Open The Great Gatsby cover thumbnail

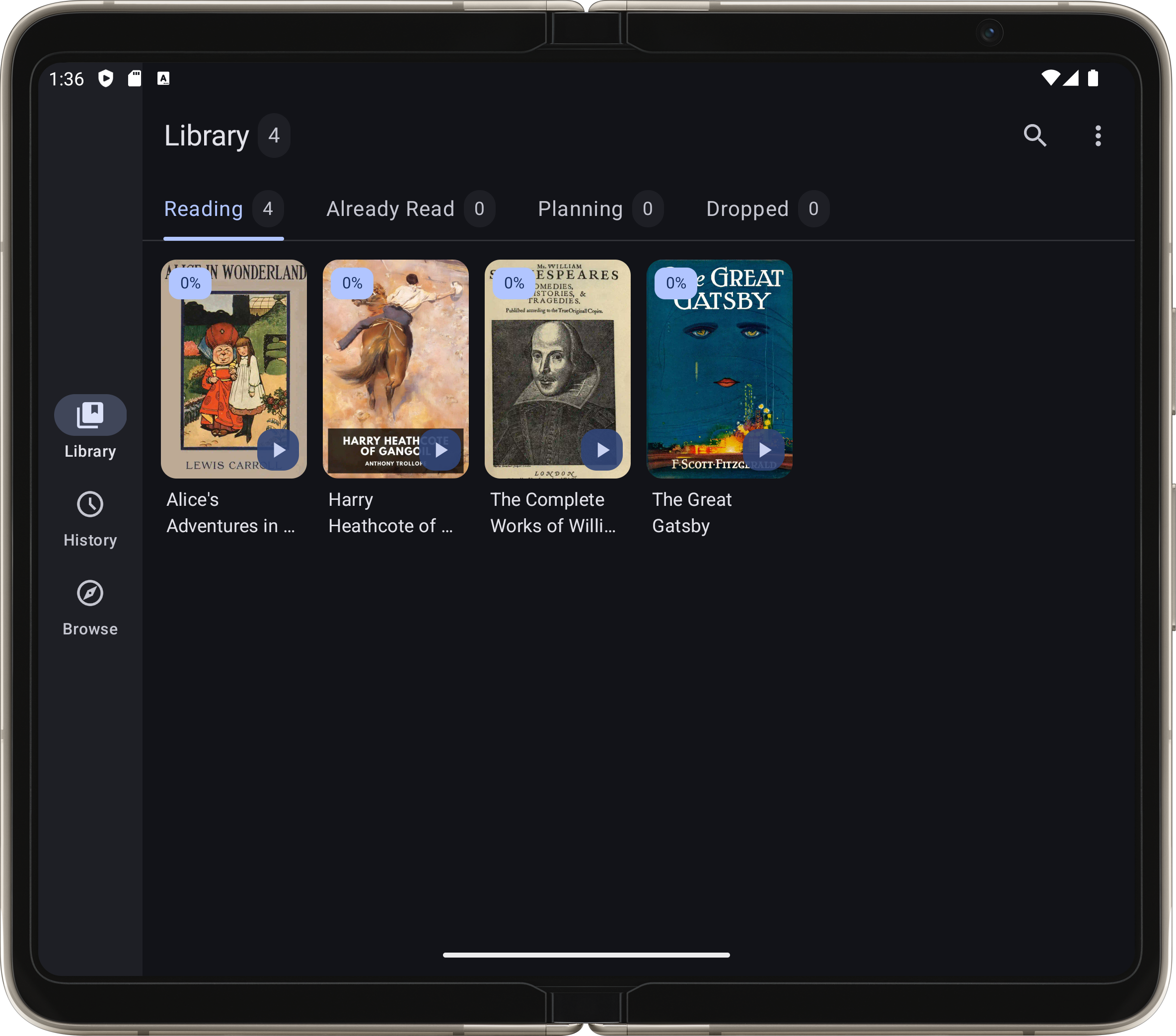point(719,369)
